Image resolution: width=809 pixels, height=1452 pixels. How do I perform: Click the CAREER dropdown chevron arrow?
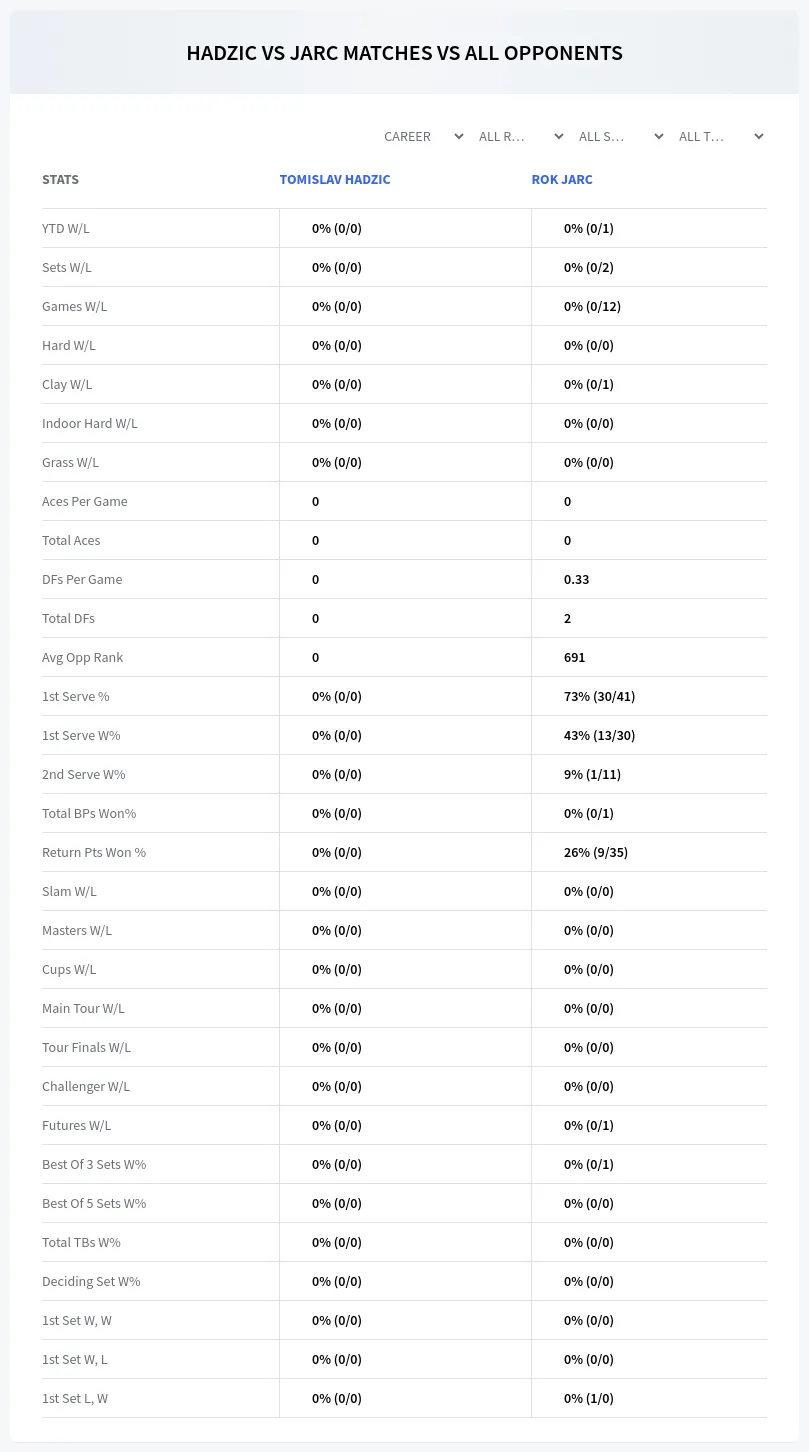[458, 137]
